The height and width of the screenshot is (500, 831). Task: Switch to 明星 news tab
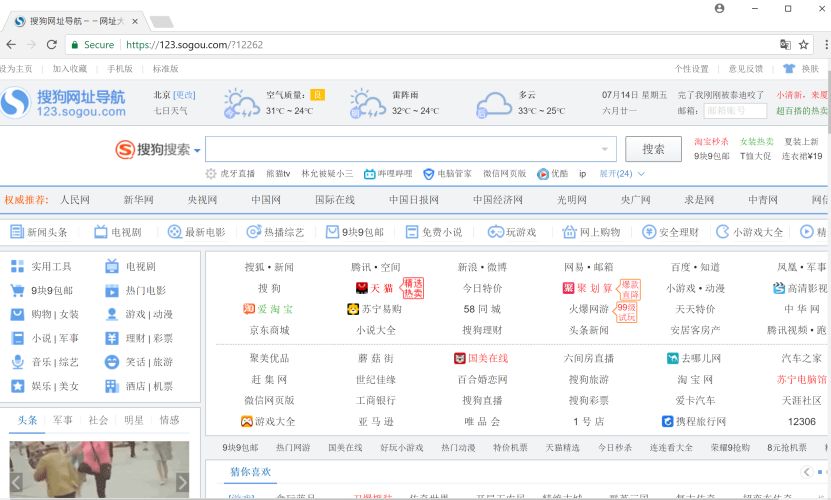pyautogui.click(x=134, y=420)
